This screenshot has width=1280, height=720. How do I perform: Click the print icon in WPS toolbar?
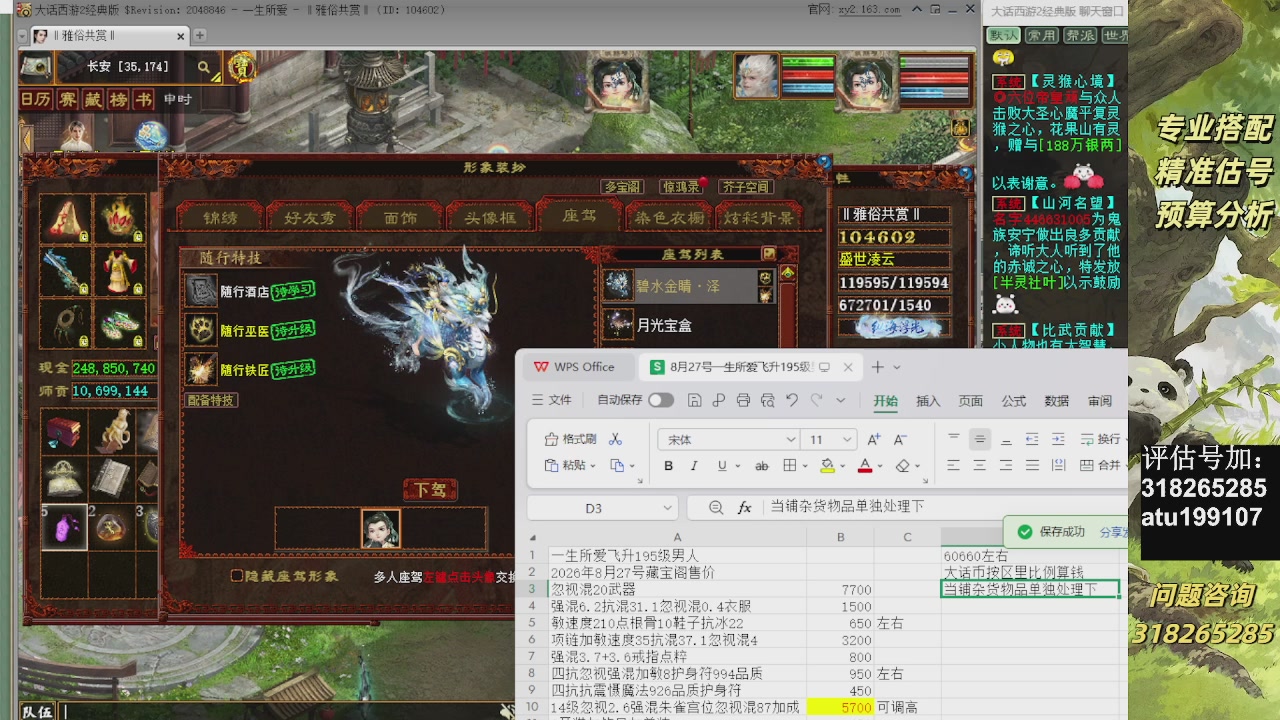(x=743, y=400)
